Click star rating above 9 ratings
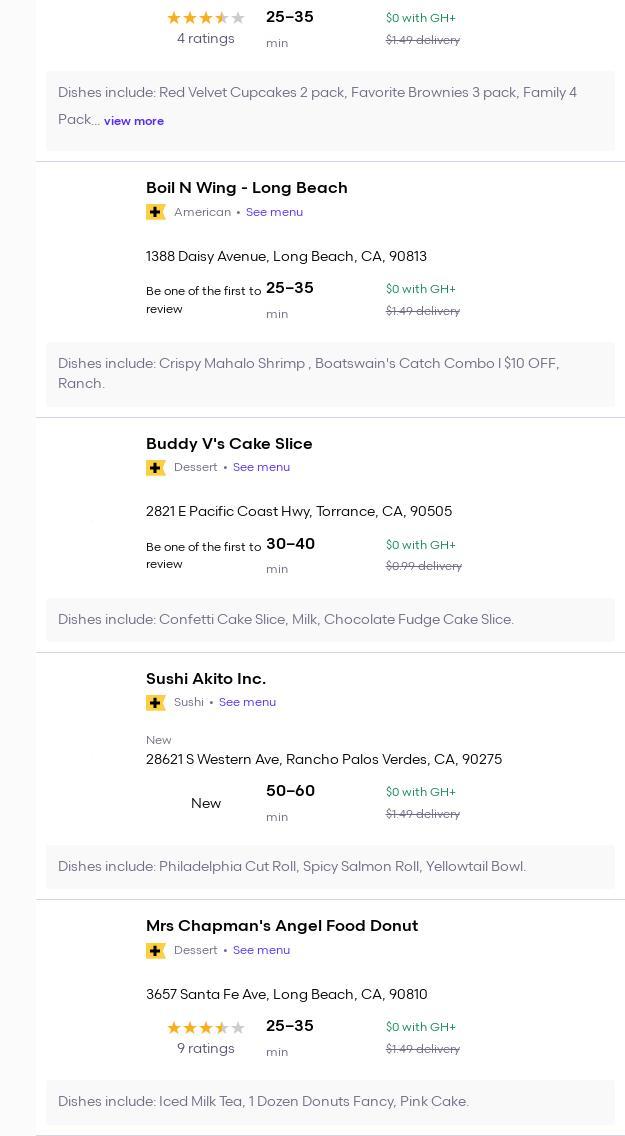This screenshot has width=625, height=1136. (x=205, y=1028)
